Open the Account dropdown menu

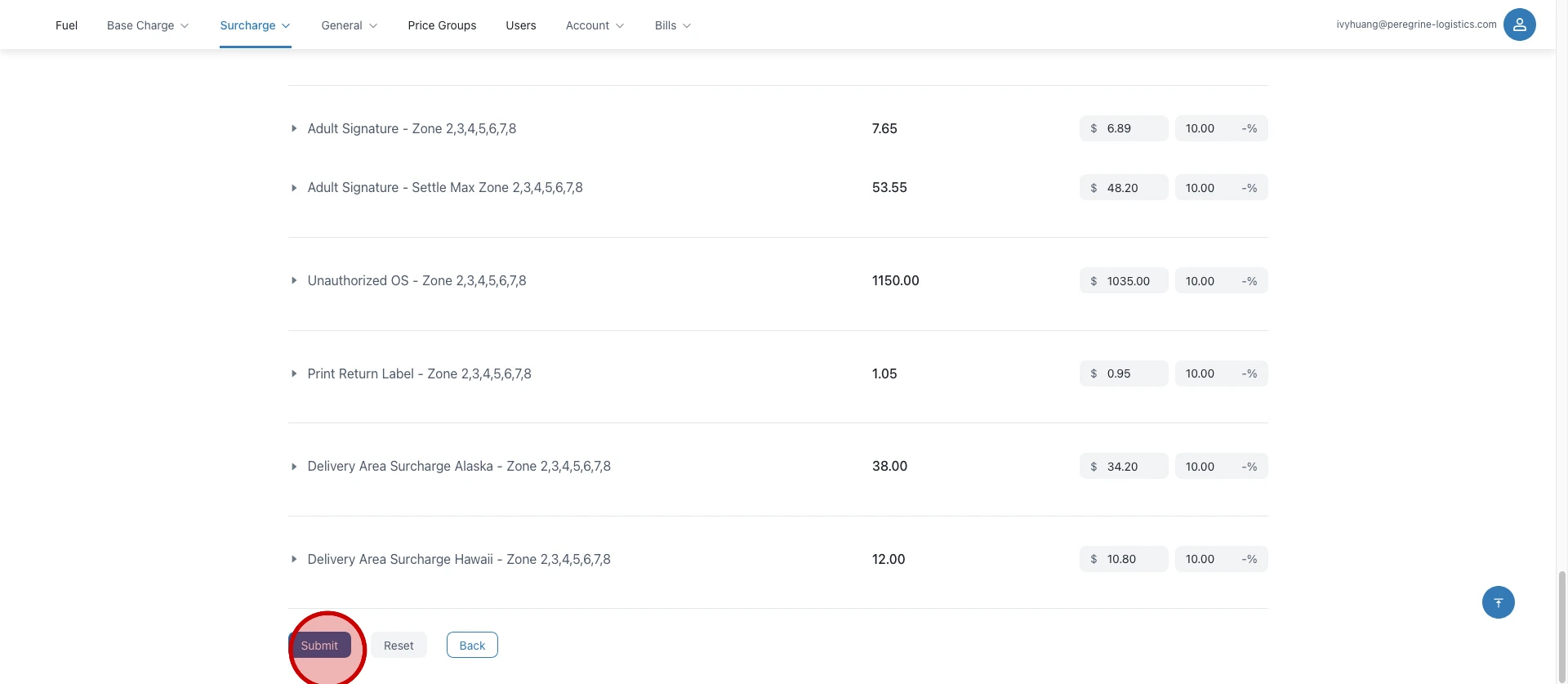595,25
